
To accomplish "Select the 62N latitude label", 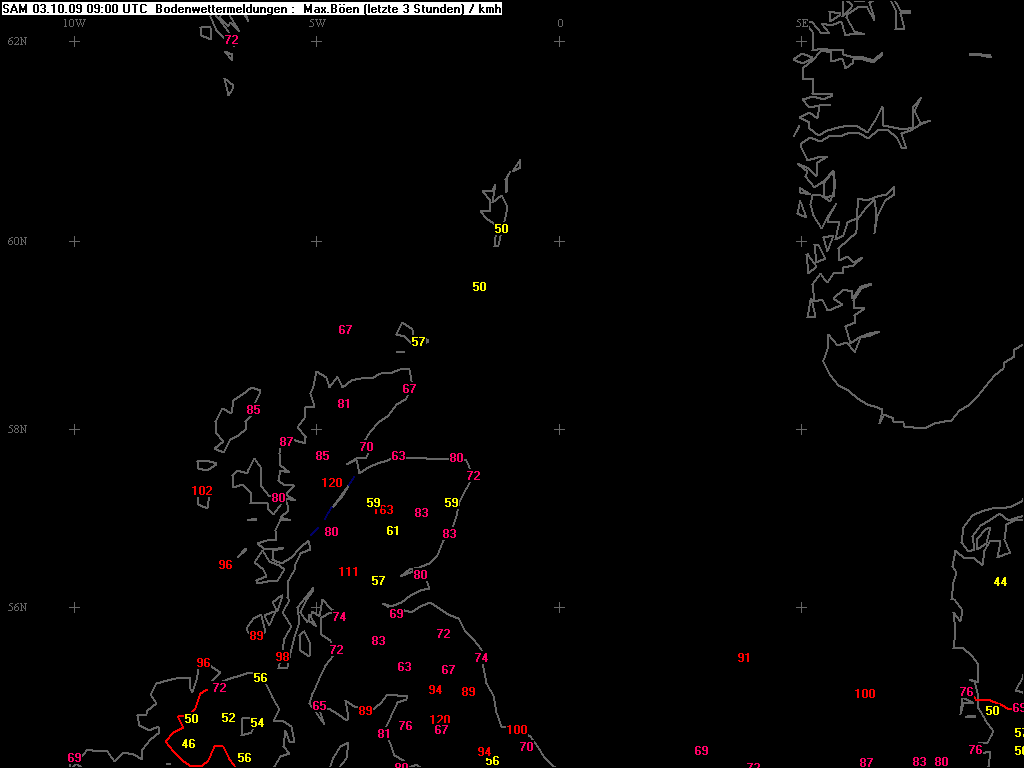I will click(17, 41).
